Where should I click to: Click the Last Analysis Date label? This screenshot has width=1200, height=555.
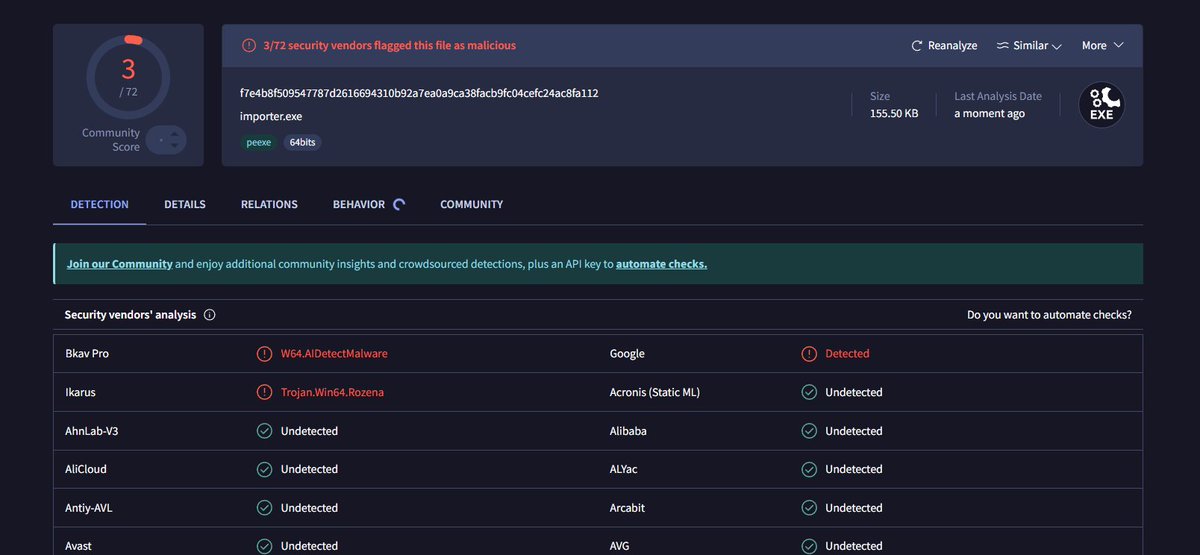(998, 97)
